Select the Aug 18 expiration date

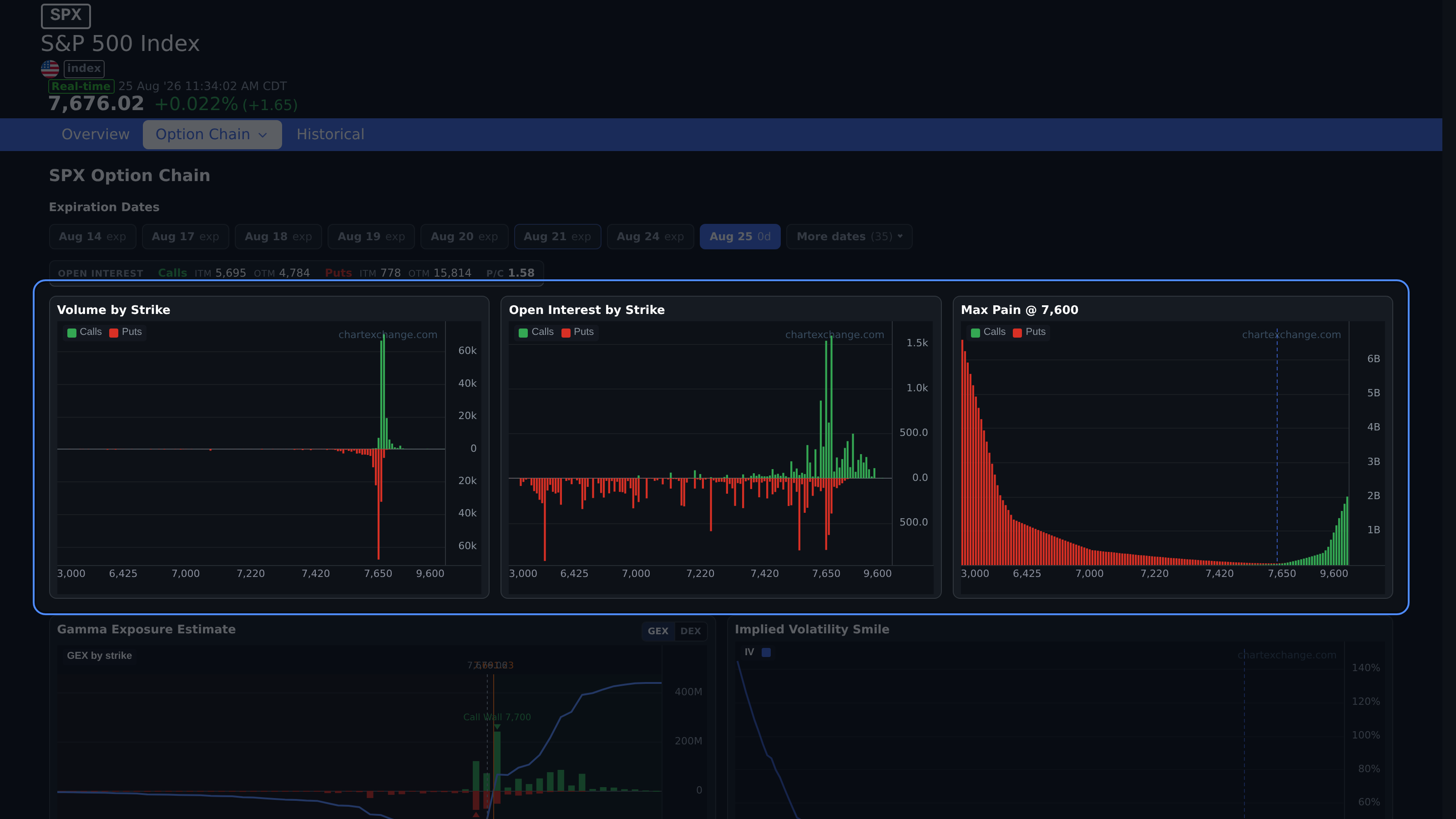pos(278,237)
